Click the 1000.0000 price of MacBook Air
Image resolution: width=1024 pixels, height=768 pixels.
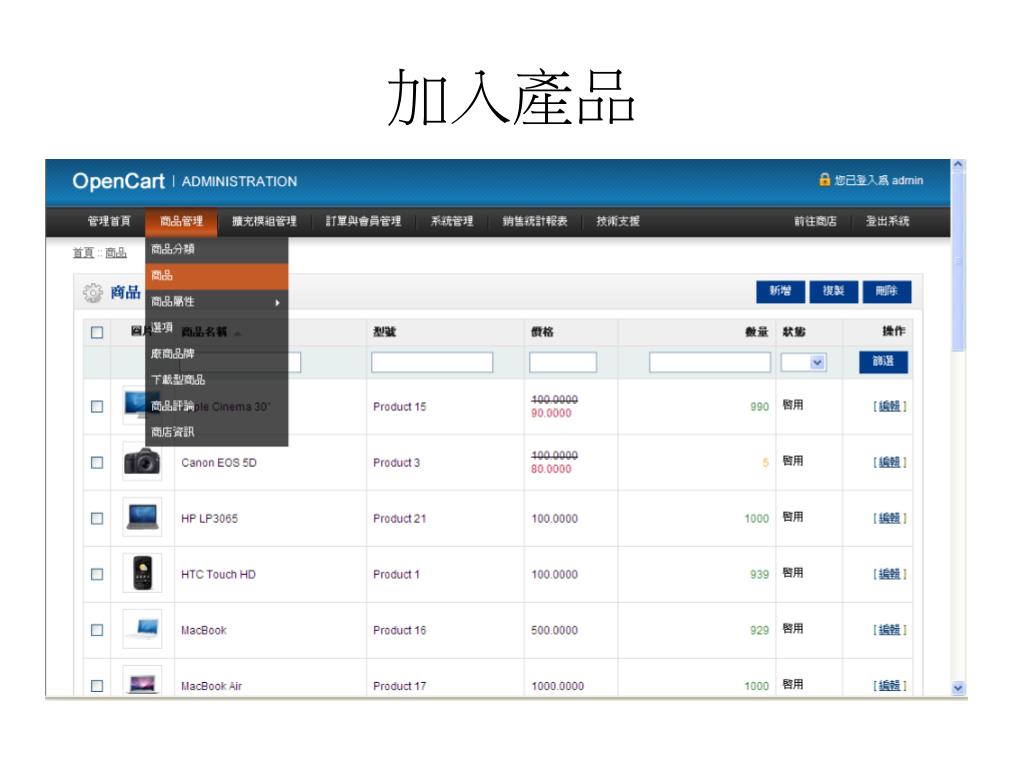558,686
